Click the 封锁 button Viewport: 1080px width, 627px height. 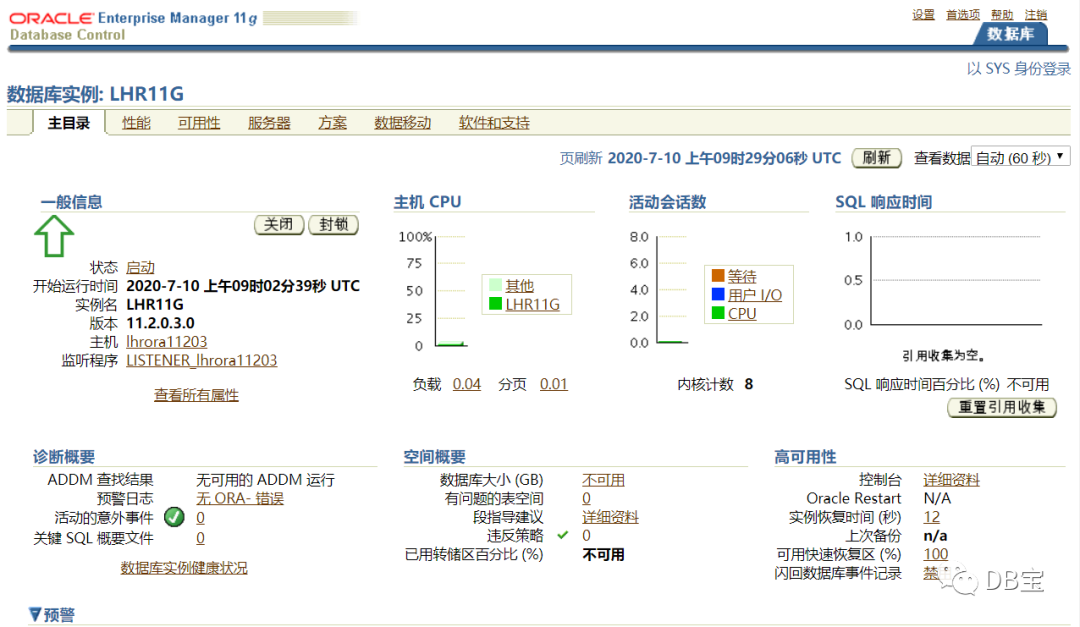pyautogui.click(x=333, y=225)
